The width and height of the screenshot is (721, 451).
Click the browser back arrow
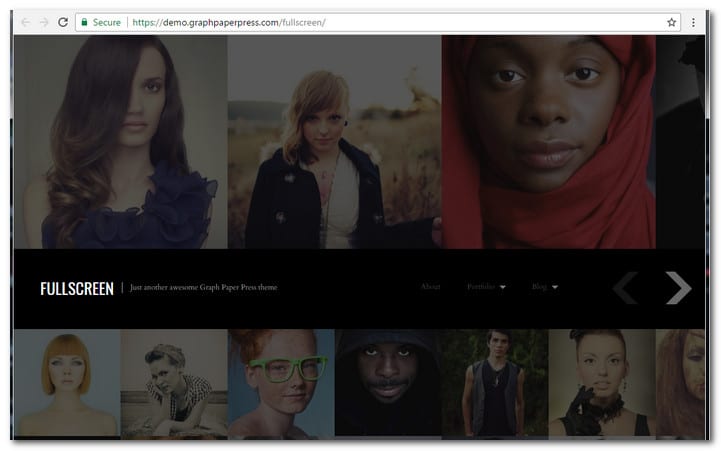coord(25,22)
